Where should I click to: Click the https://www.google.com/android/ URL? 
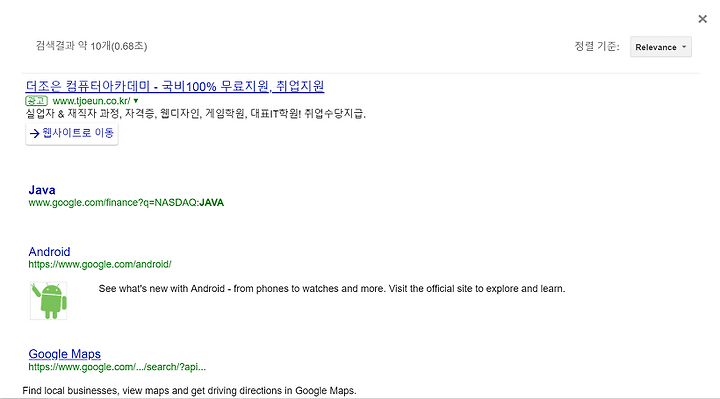pyautogui.click(x=100, y=264)
